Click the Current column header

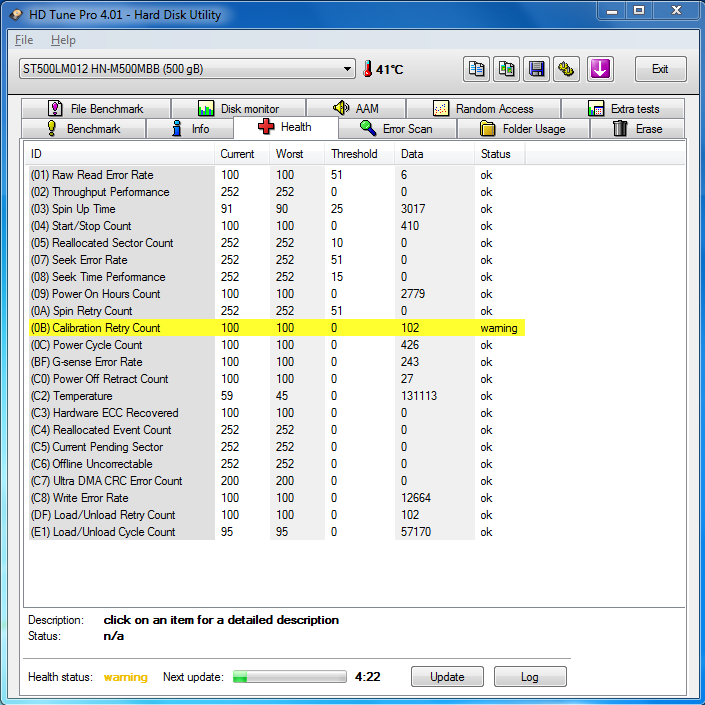coord(242,154)
